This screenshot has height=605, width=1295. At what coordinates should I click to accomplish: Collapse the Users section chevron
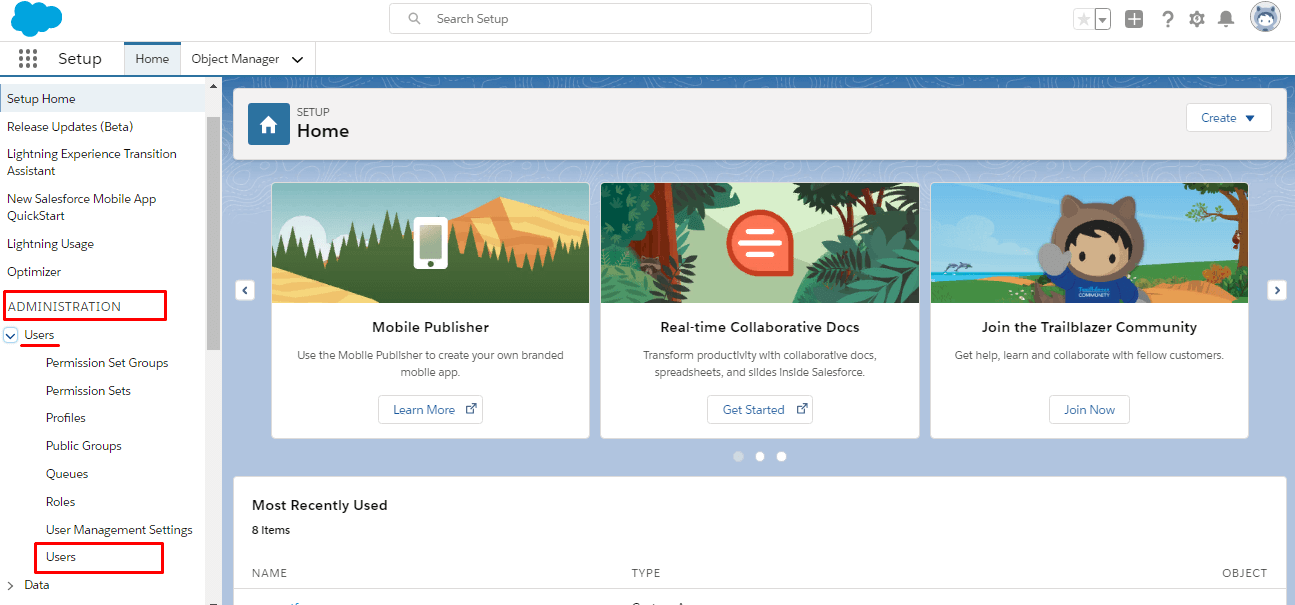(11, 335)
